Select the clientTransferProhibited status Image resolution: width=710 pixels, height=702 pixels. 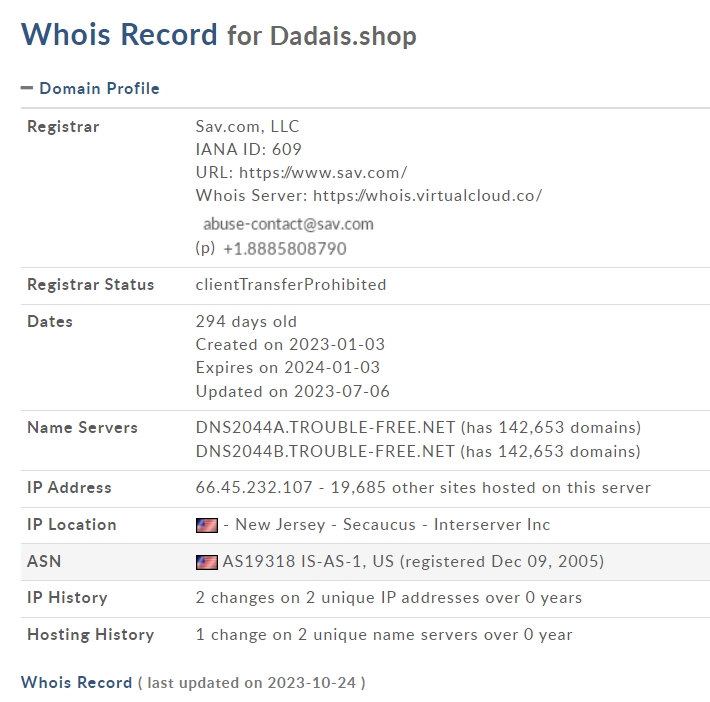(291, 285)
